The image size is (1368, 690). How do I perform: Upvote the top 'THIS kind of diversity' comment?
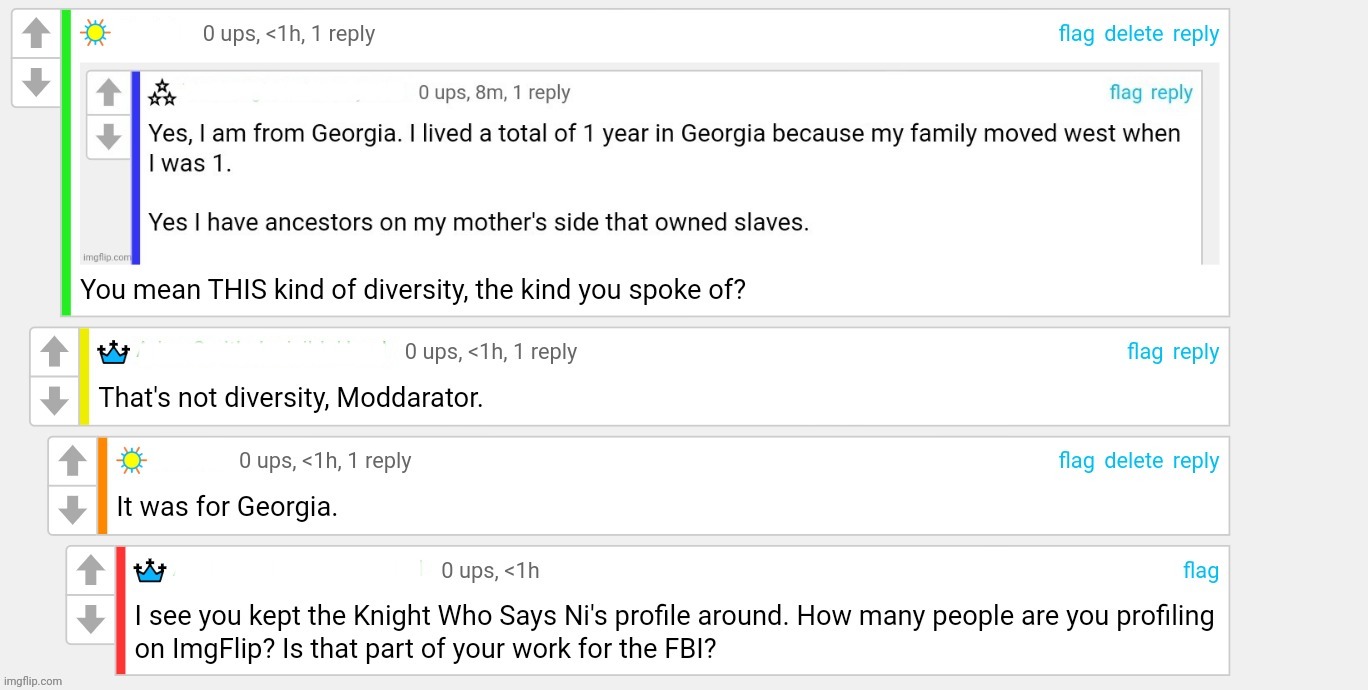coord(36,34)
